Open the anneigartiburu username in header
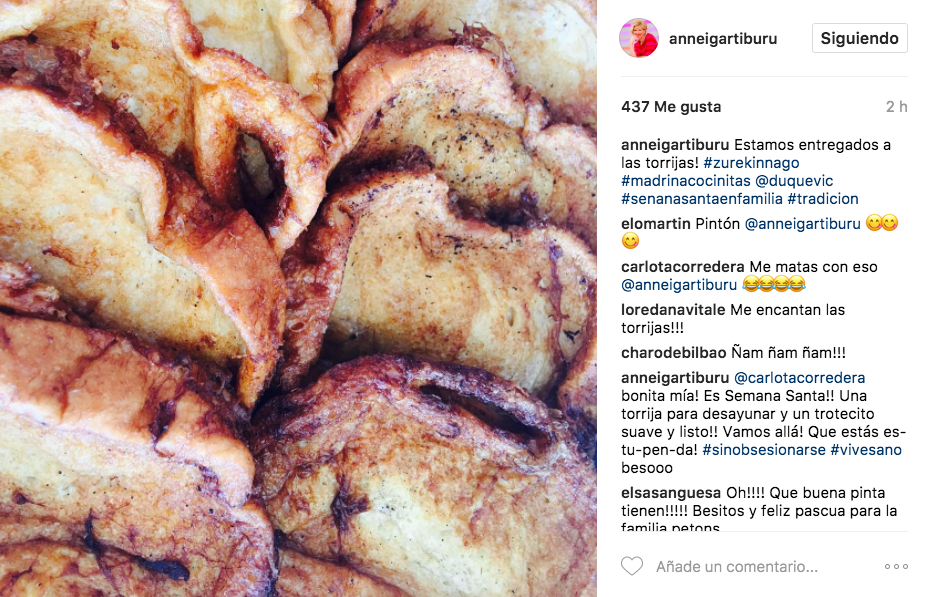This screenshot has height=597, width=931. 723,39
